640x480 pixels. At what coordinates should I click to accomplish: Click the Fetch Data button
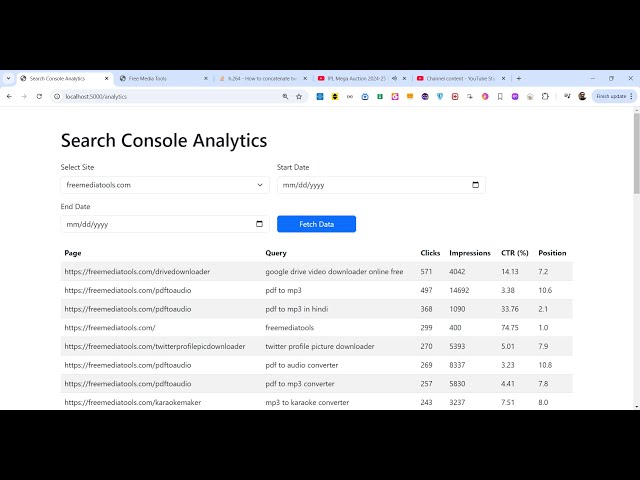[x=316, y=224]
